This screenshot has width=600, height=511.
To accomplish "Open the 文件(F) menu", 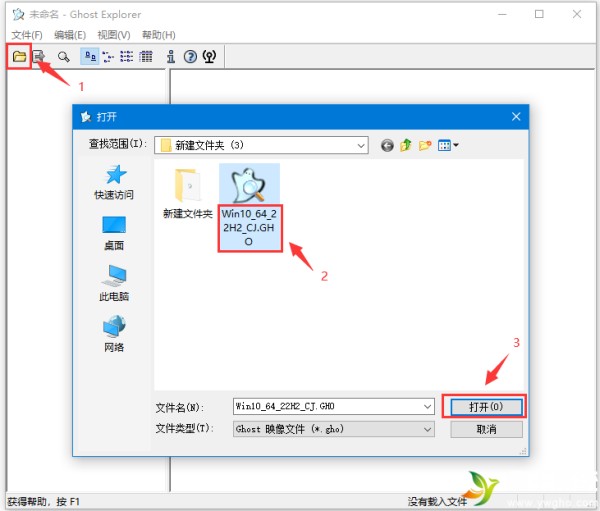I will coord(26,35).
